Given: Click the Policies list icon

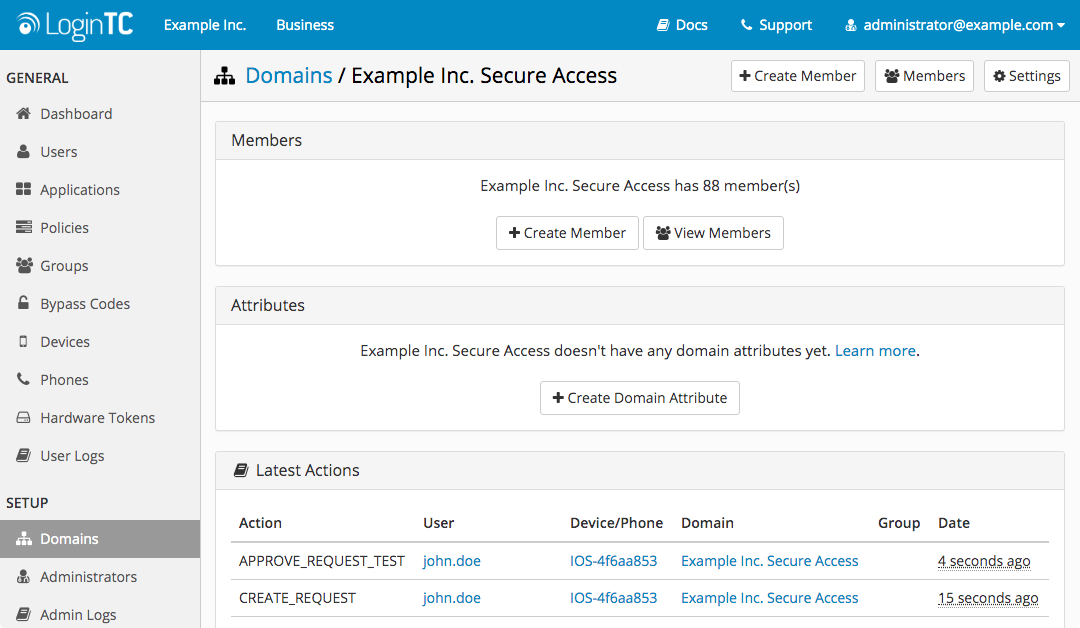Looking at the screenshot, I should pyautogui.click(x=23, y=227).
